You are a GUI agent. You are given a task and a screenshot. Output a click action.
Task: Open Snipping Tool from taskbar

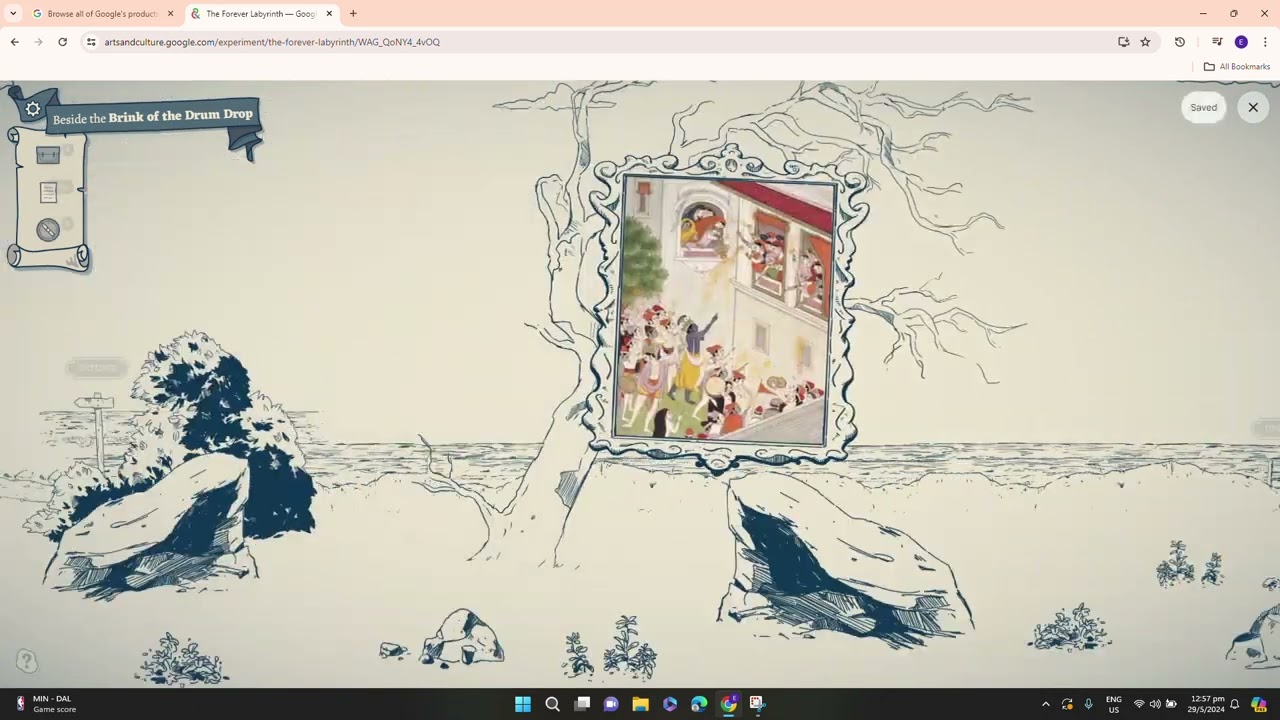pos(757,704)
